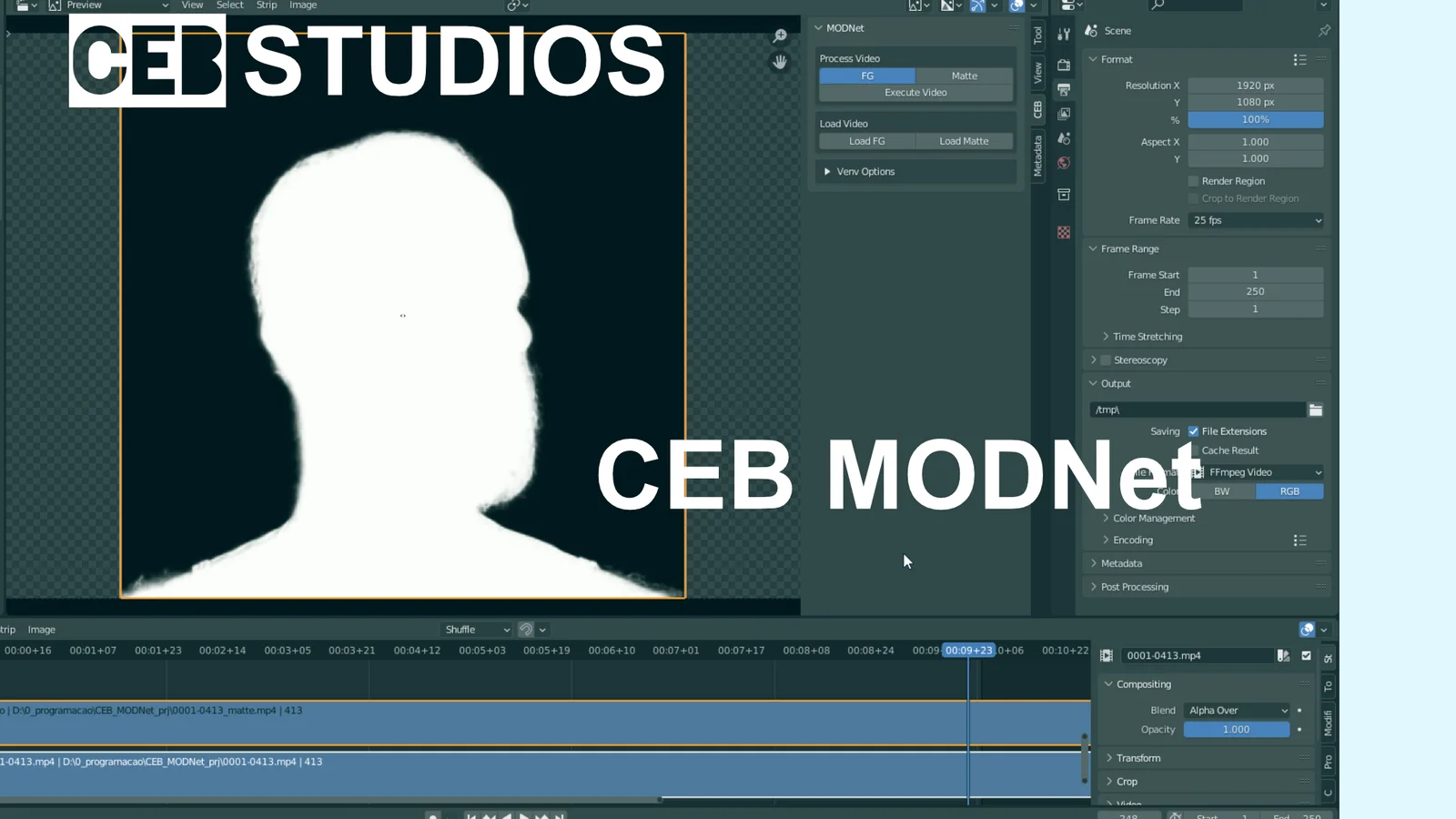Uncheck the File Extensions checkbox
This screenshot has width=1456, height=819.
coord(1194,431)
